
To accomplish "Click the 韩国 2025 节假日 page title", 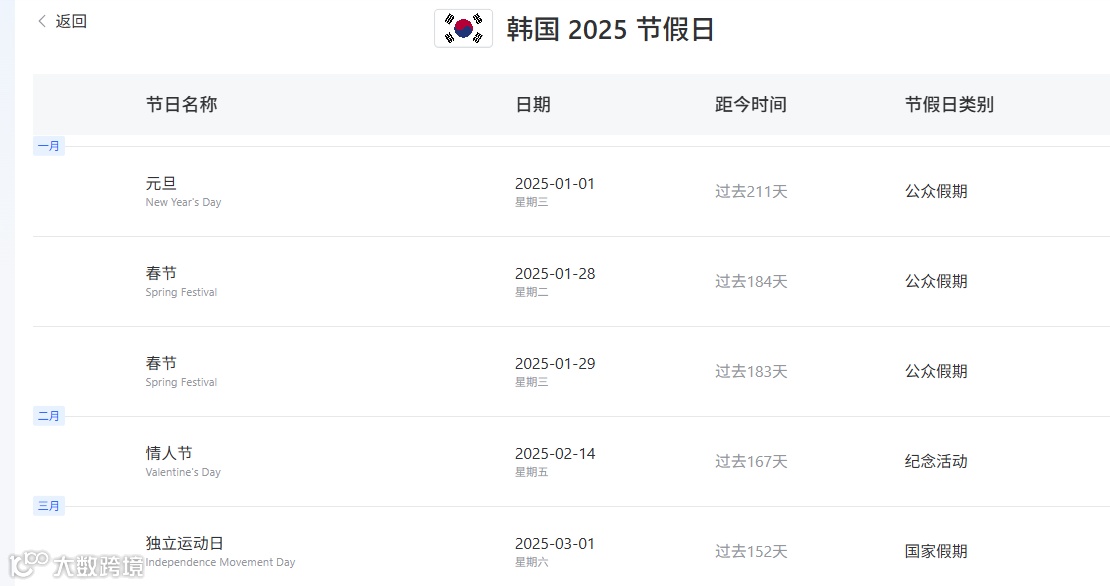I will tap(610, 29).
